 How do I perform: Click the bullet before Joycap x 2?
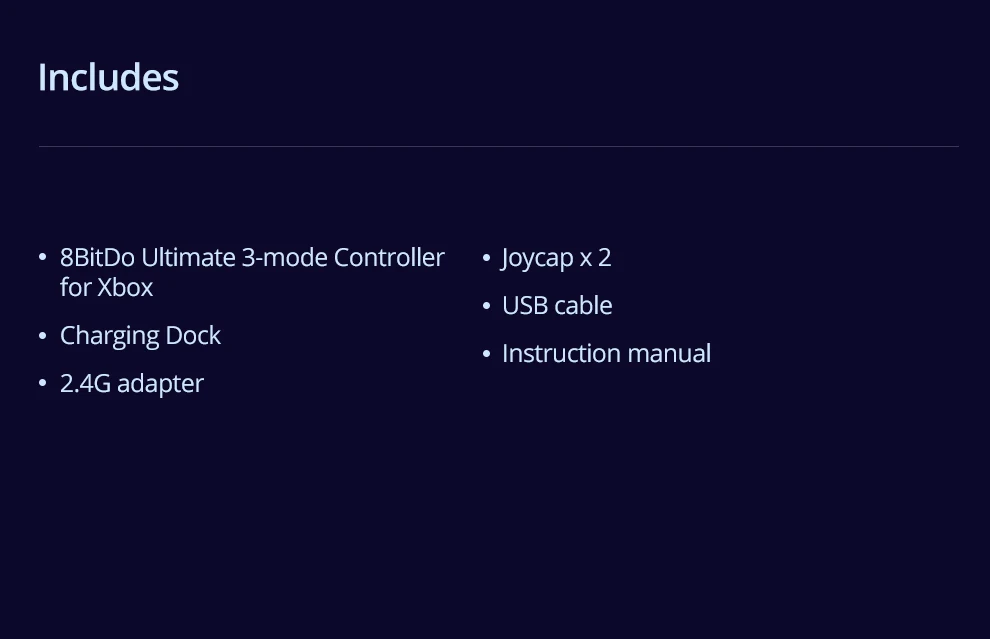[x=486, y=258]
